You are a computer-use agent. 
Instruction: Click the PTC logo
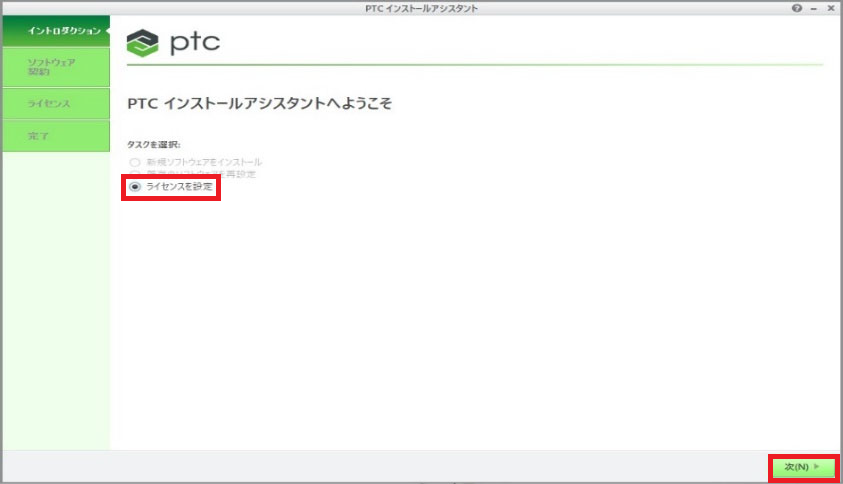173,42
